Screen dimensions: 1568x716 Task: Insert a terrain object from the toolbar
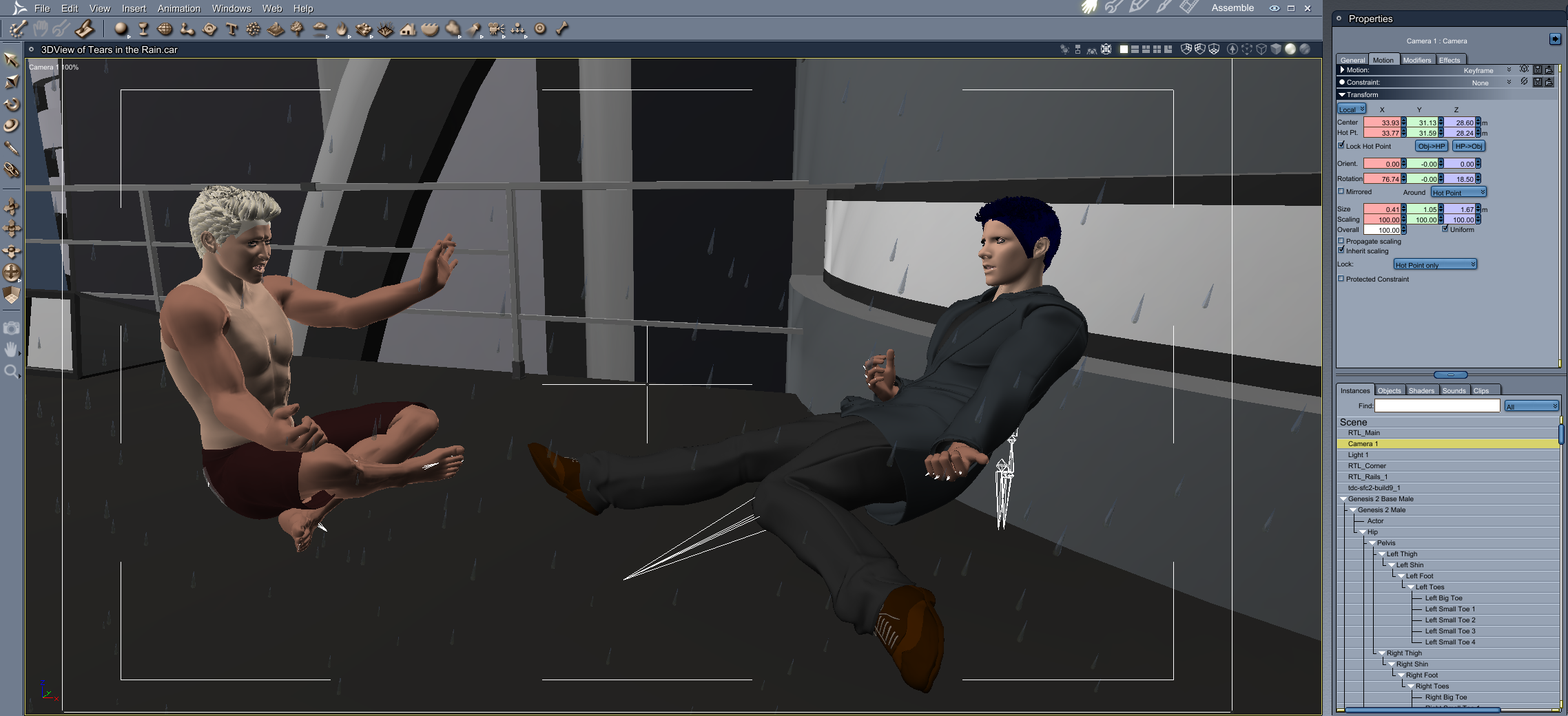tap(275, 29)
